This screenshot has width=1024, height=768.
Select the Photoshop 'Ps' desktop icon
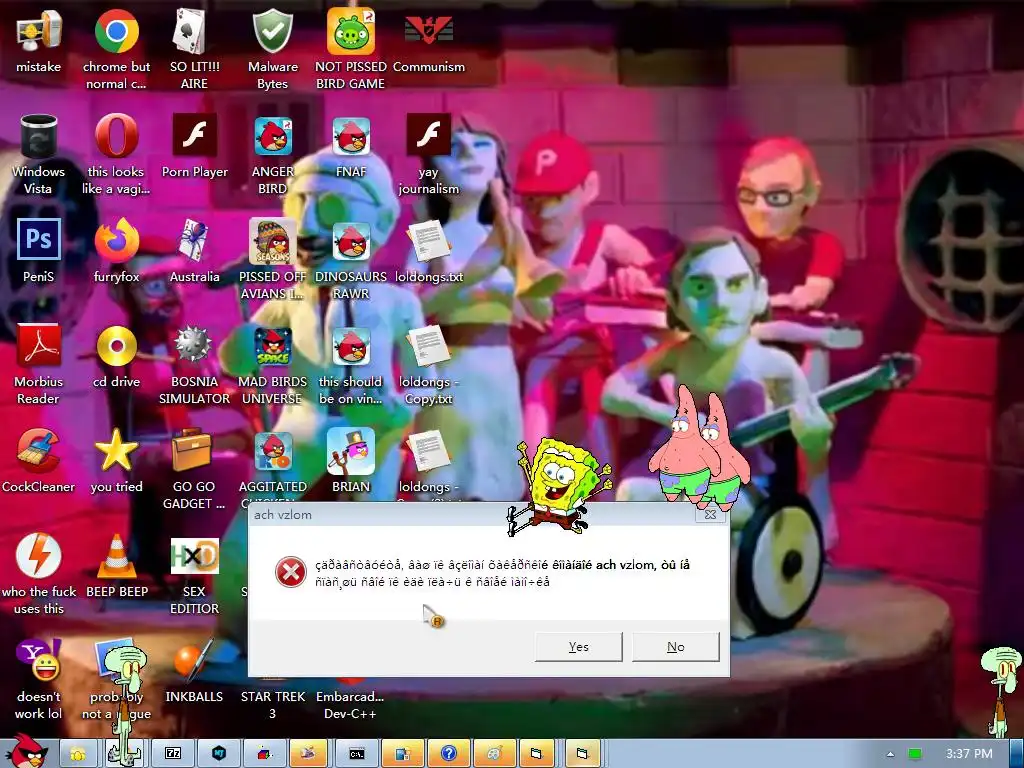click(39, 240)
